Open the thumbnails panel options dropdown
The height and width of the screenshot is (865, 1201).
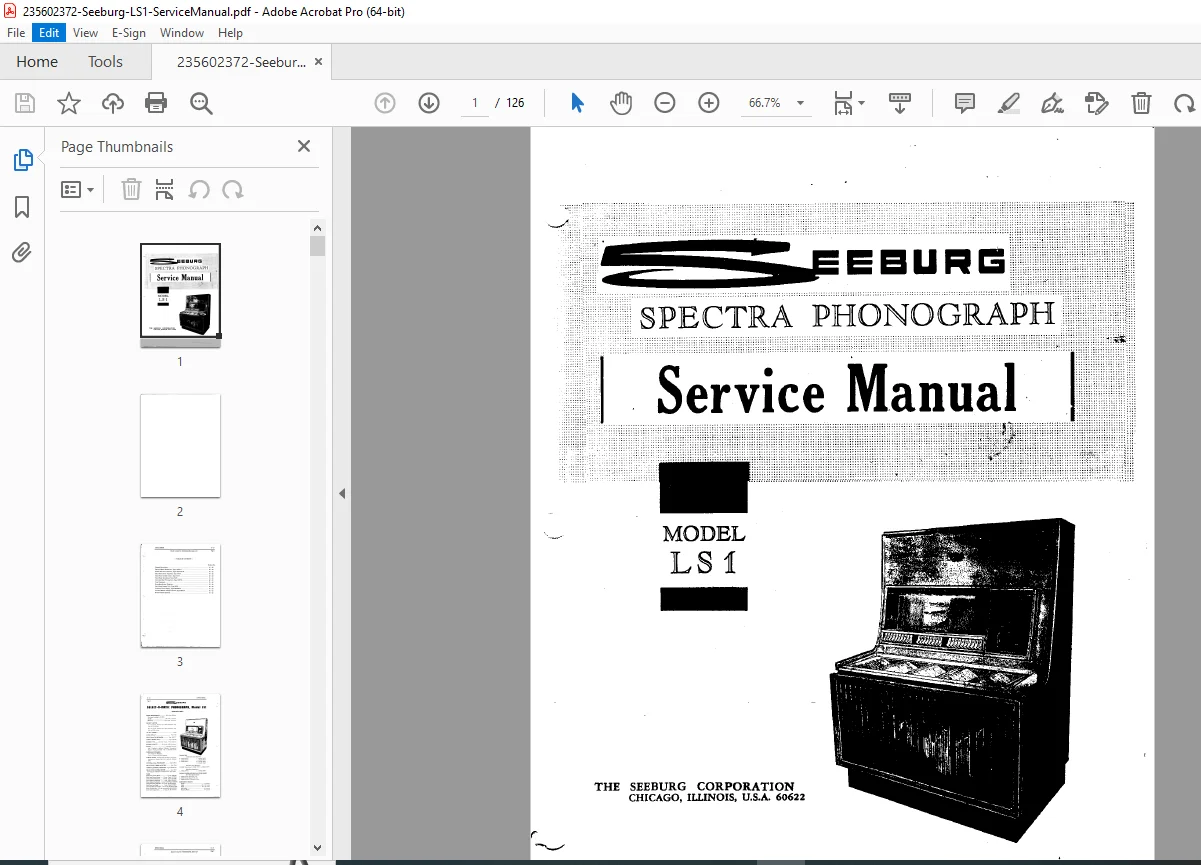point(77,190)
